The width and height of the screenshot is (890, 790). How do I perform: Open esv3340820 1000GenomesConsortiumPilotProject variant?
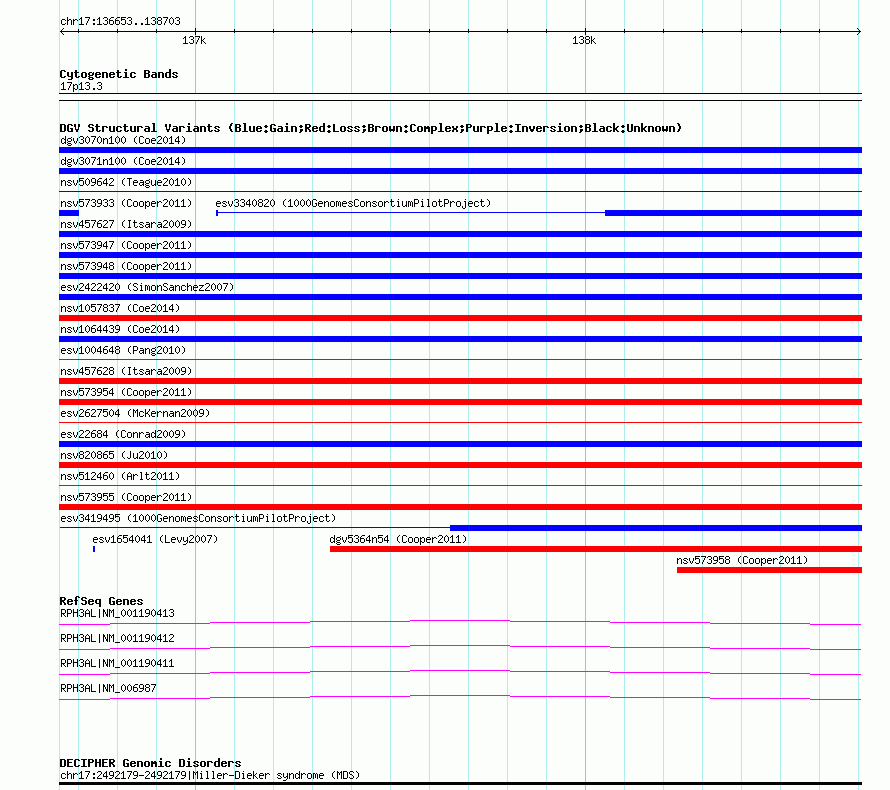click(353, 203)
